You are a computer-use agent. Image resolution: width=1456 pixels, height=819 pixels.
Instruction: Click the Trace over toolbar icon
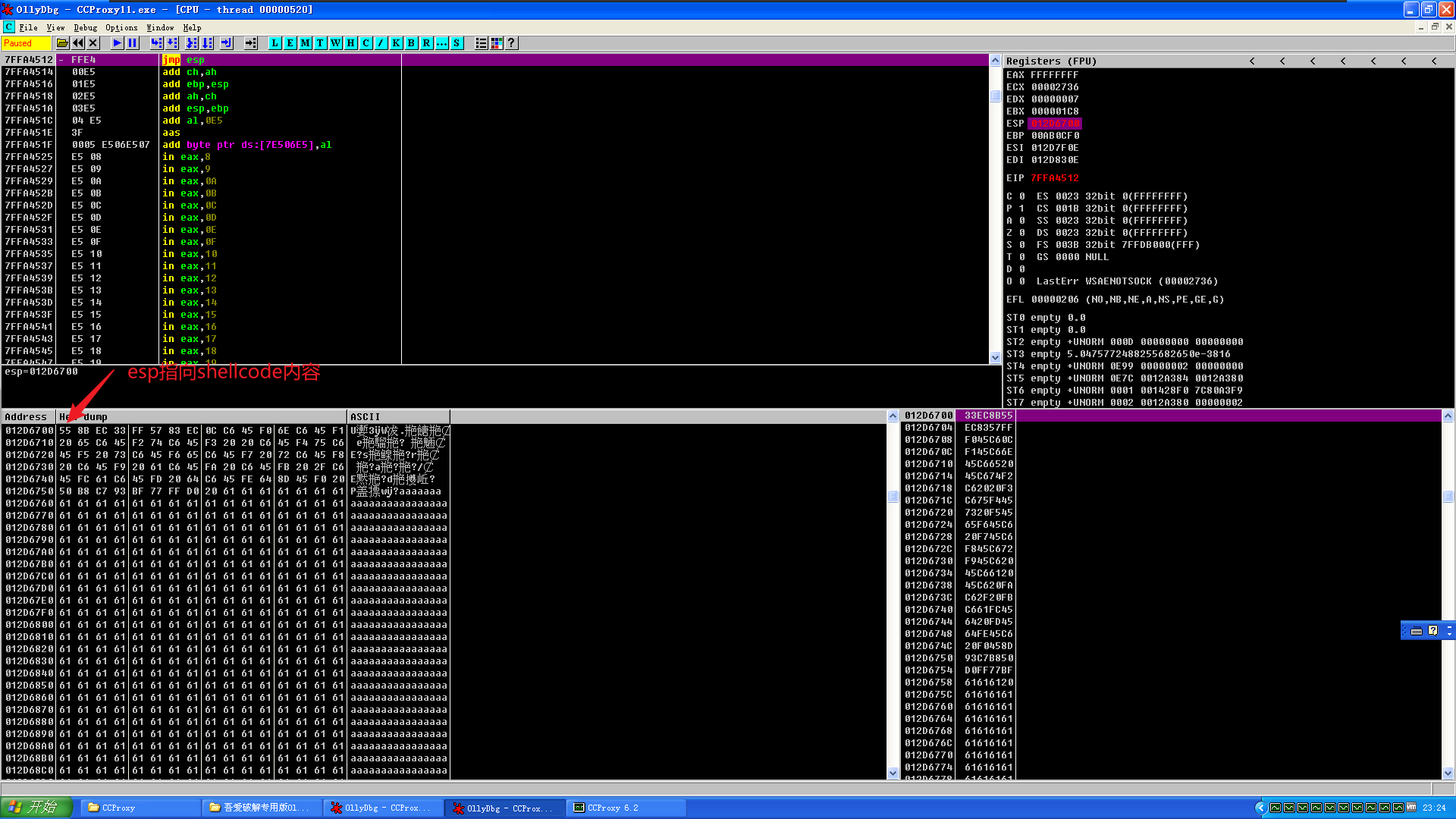click(x=207, y=43)
